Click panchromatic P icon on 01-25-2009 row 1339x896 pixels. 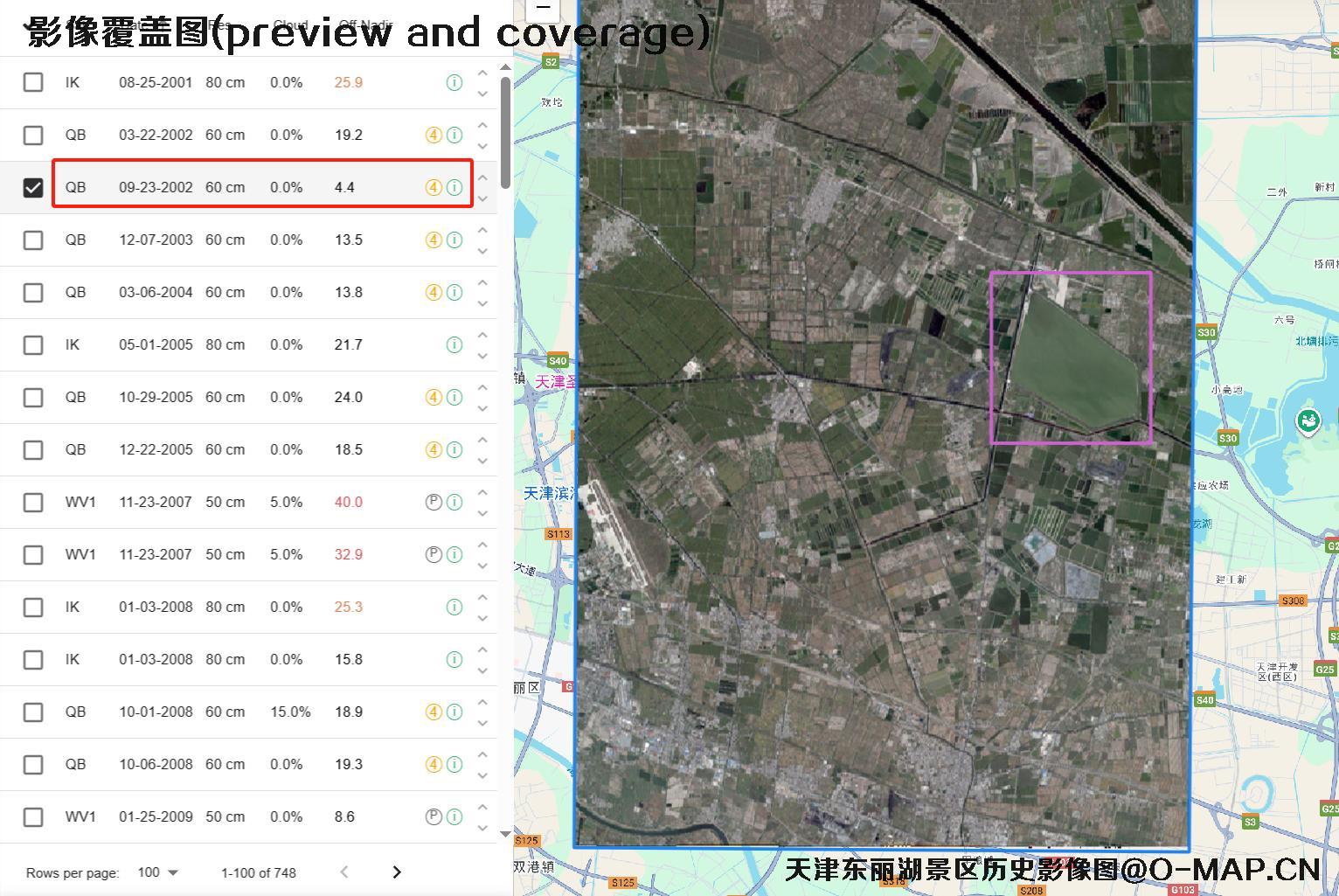434,816
